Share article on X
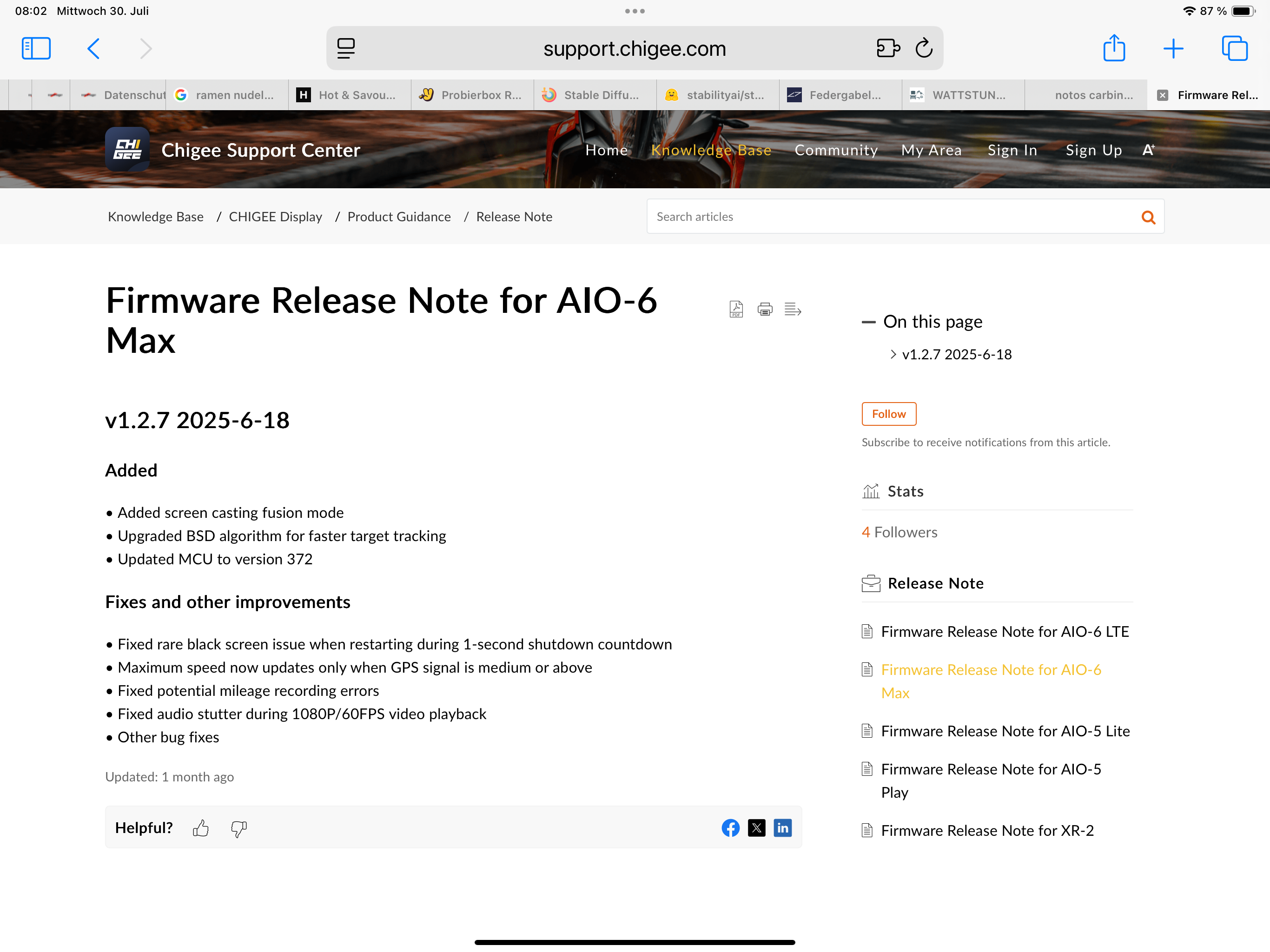This screenshot has height=952, width=1270. 757,827
